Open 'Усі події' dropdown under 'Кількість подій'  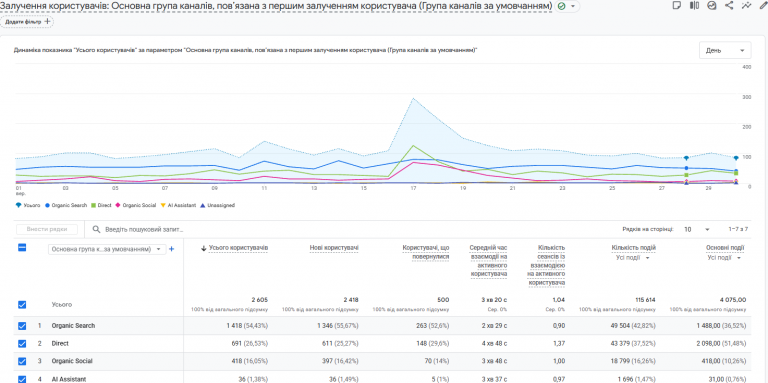pyautogui.click(x=633, y=258)
